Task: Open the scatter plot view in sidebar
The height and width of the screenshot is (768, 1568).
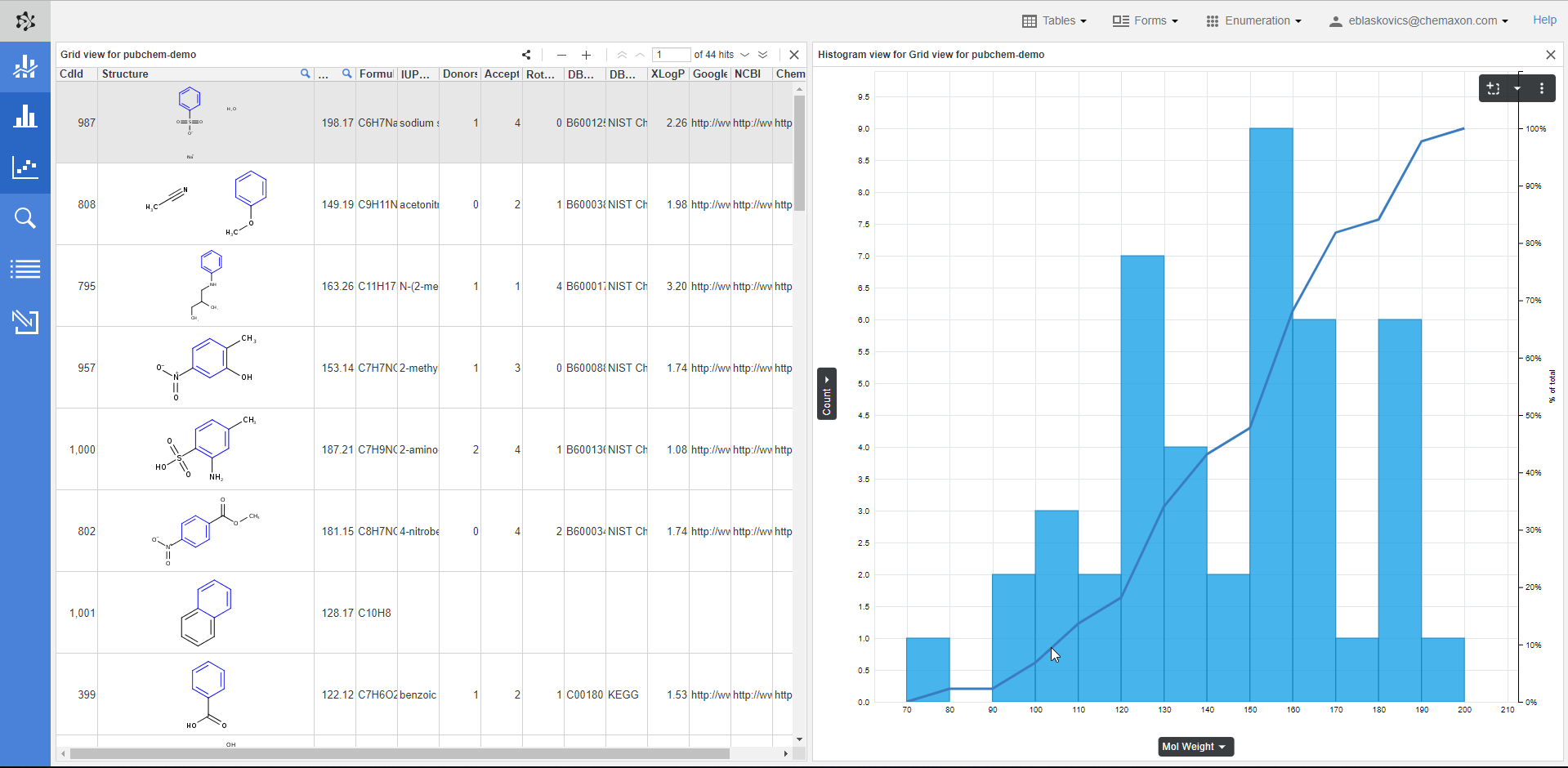Action: pyautogui.click(x=25, y=167)
